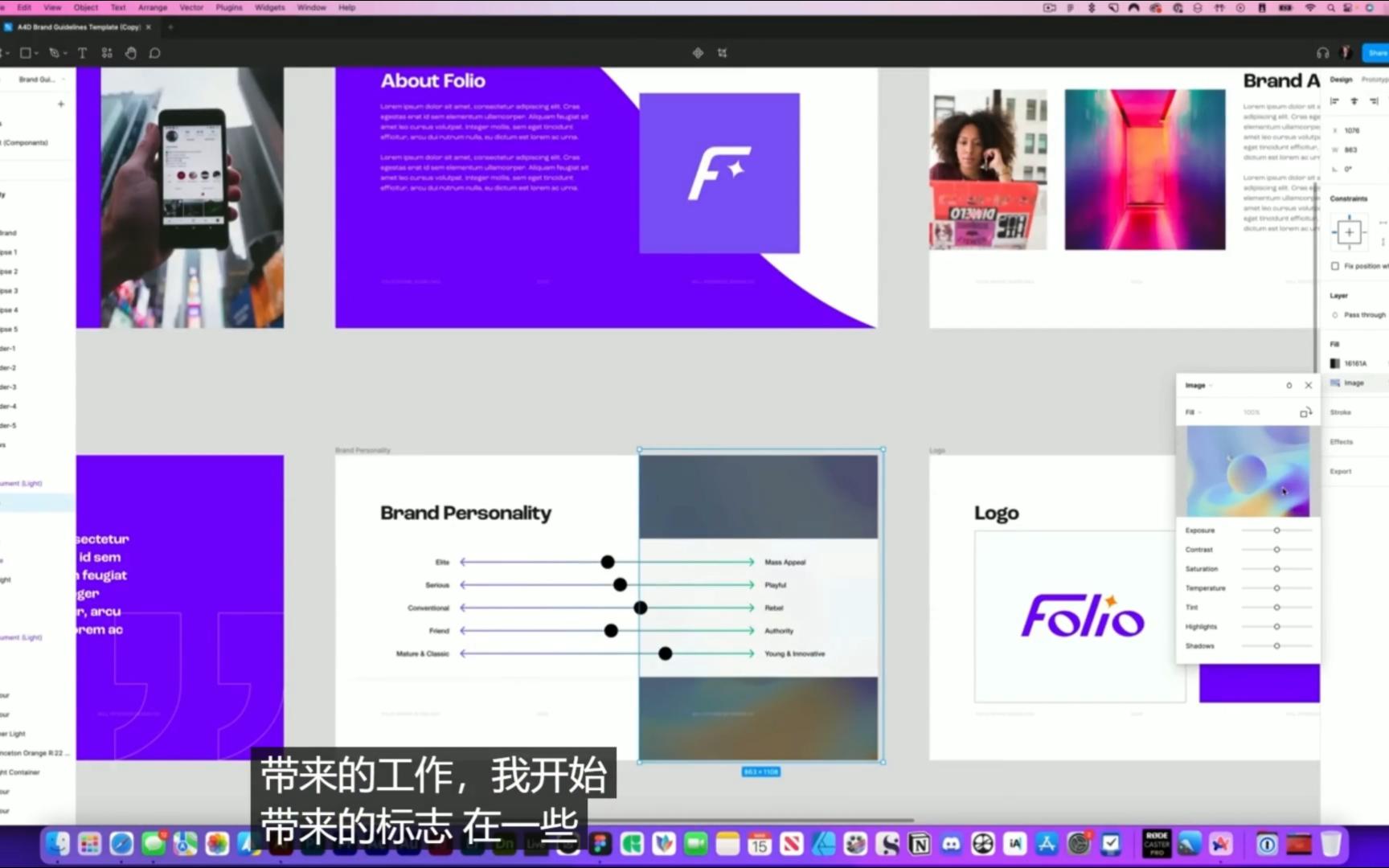Close the A4D Brand Guidelines Template tab

[148, 27]
